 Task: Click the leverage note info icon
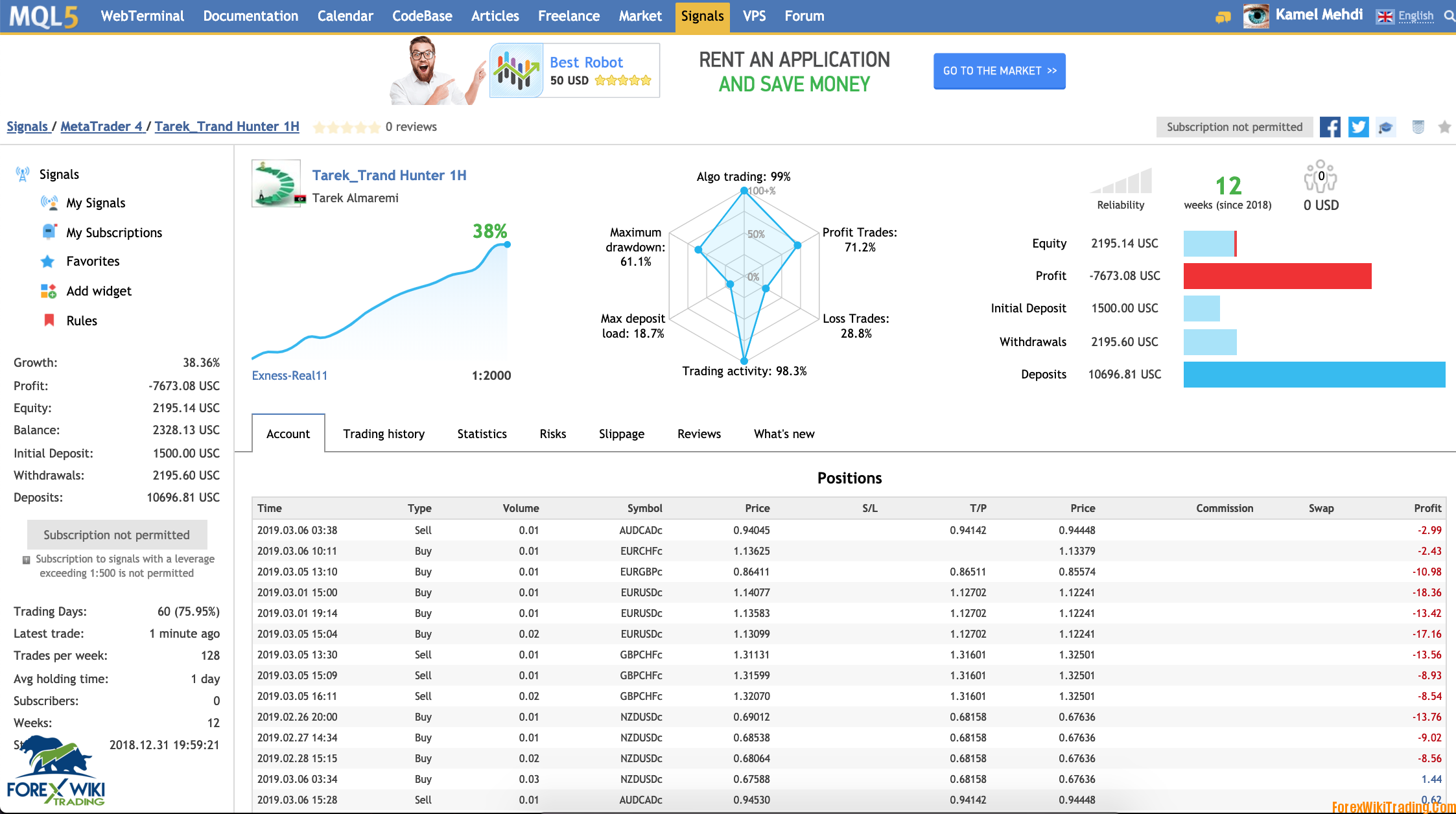tap(27, 559)
